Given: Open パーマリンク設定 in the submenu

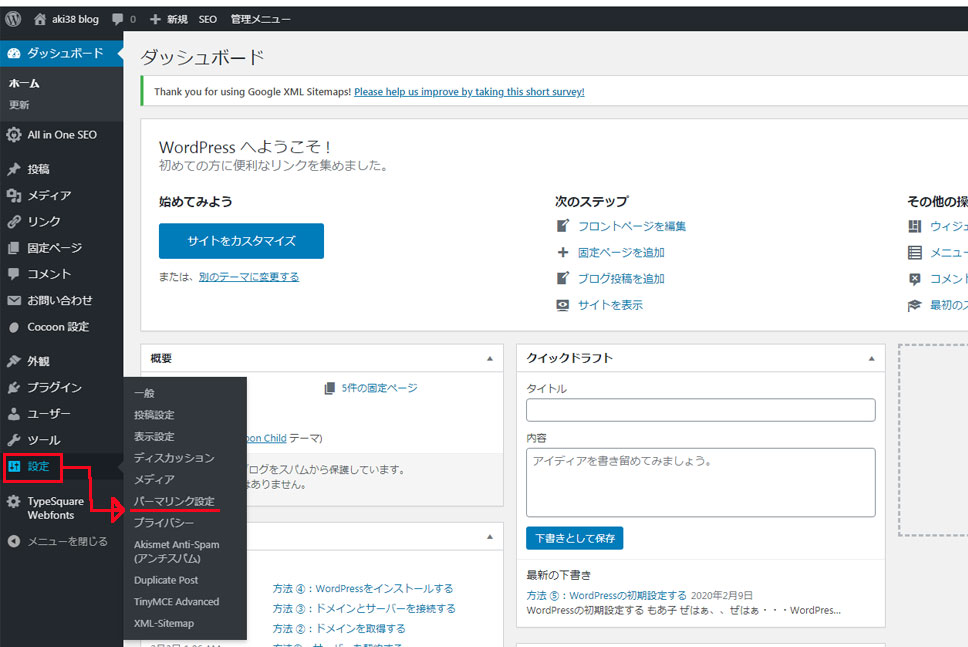Looking at the screenshot, I should point(174,501).
